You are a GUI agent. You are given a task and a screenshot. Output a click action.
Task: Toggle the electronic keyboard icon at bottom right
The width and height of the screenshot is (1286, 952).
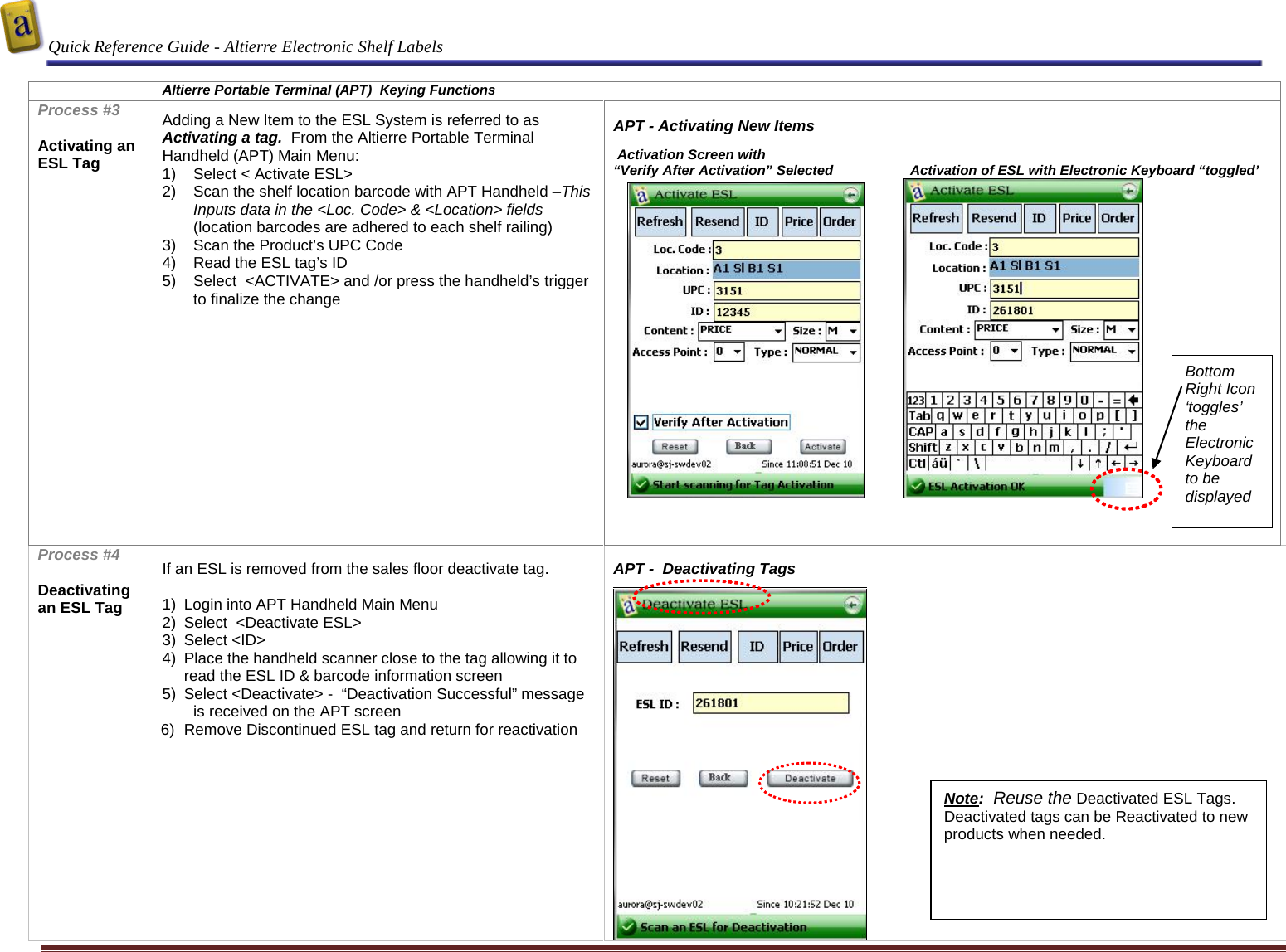click(x=1124, y=488)
